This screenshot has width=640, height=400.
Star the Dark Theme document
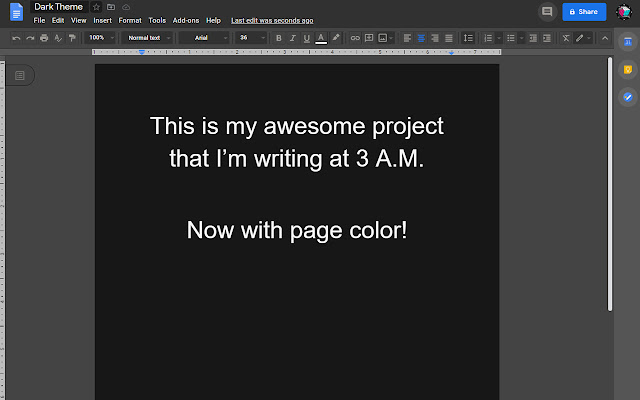tap(96, 7)
